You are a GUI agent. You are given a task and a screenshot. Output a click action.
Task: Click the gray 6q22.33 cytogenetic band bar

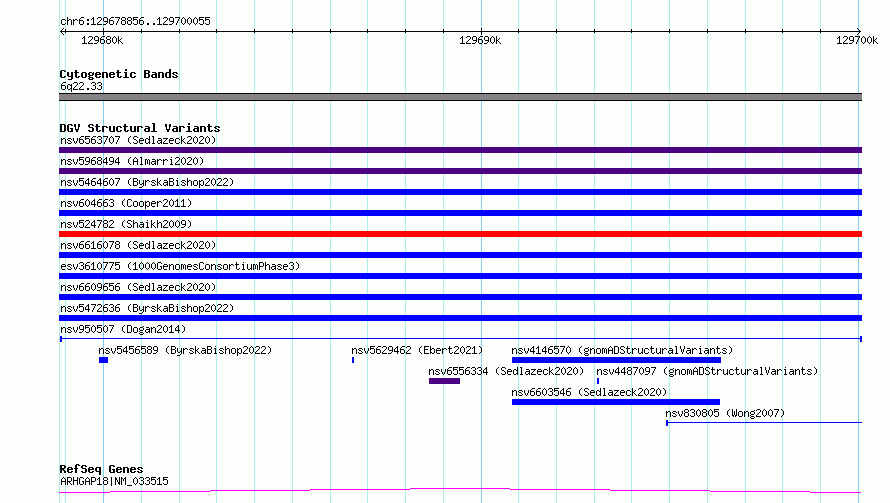coord(460,97)
